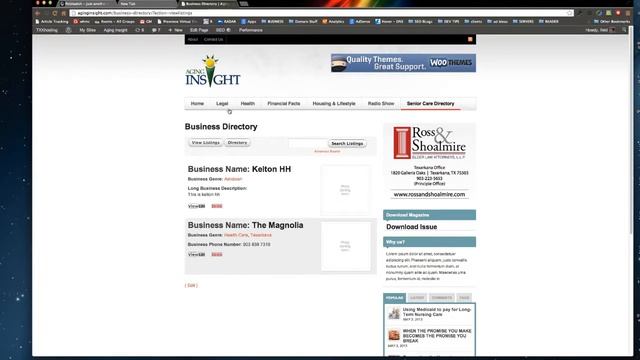Click the WooThemes Quality Themes banner
The height and width of the screenshot is (360, 640).
click(403, 63)
